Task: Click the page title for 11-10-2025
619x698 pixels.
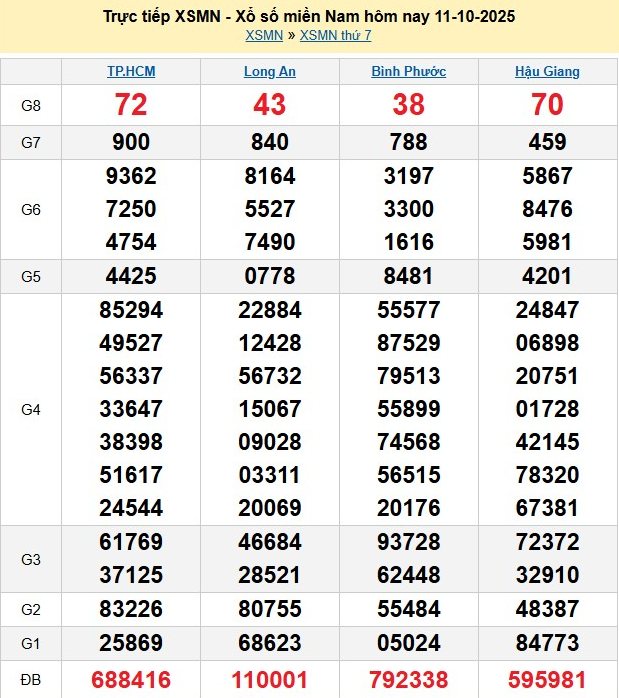Action: coord(309,17)
